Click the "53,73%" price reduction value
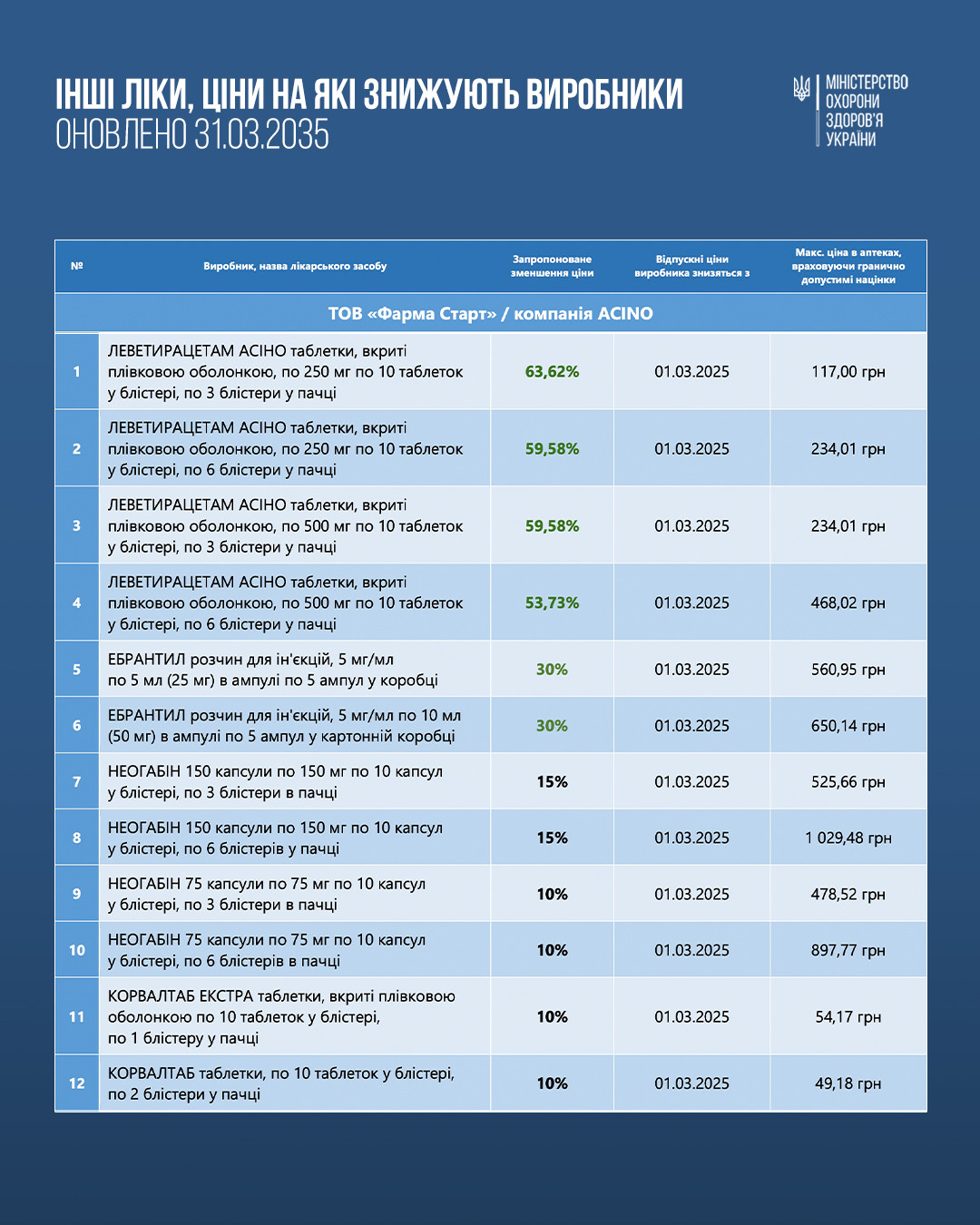 click(x=552, y=603)
